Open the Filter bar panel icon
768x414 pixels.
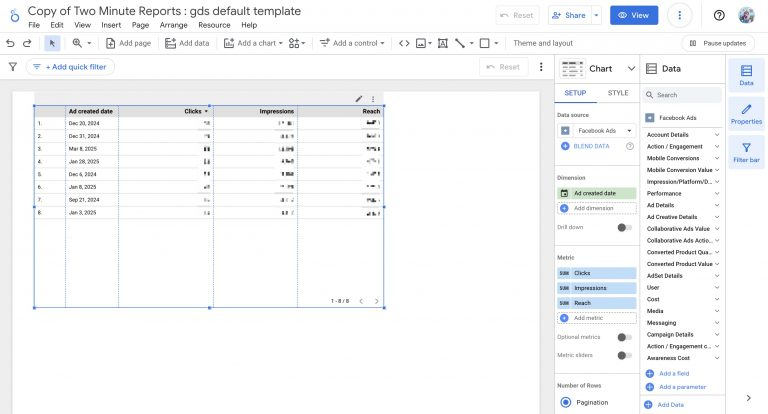pyautogui.click(x=746, y=152)
